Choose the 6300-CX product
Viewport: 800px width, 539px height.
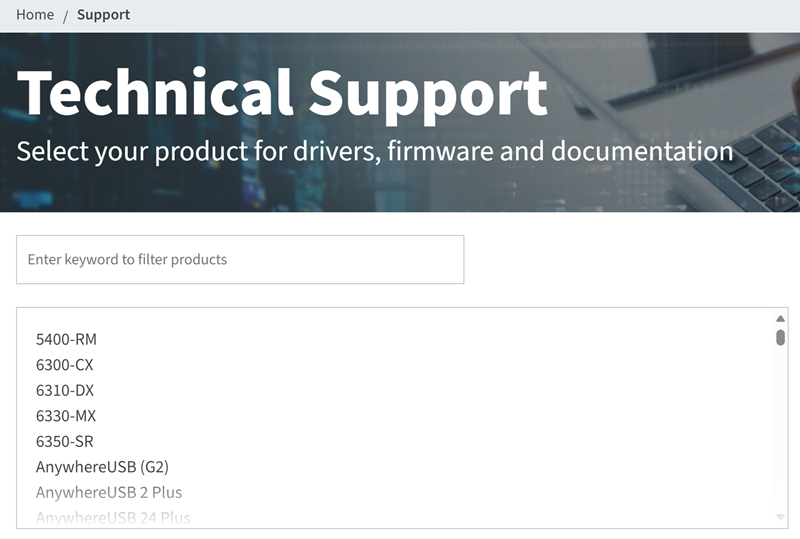coord(65,365)
